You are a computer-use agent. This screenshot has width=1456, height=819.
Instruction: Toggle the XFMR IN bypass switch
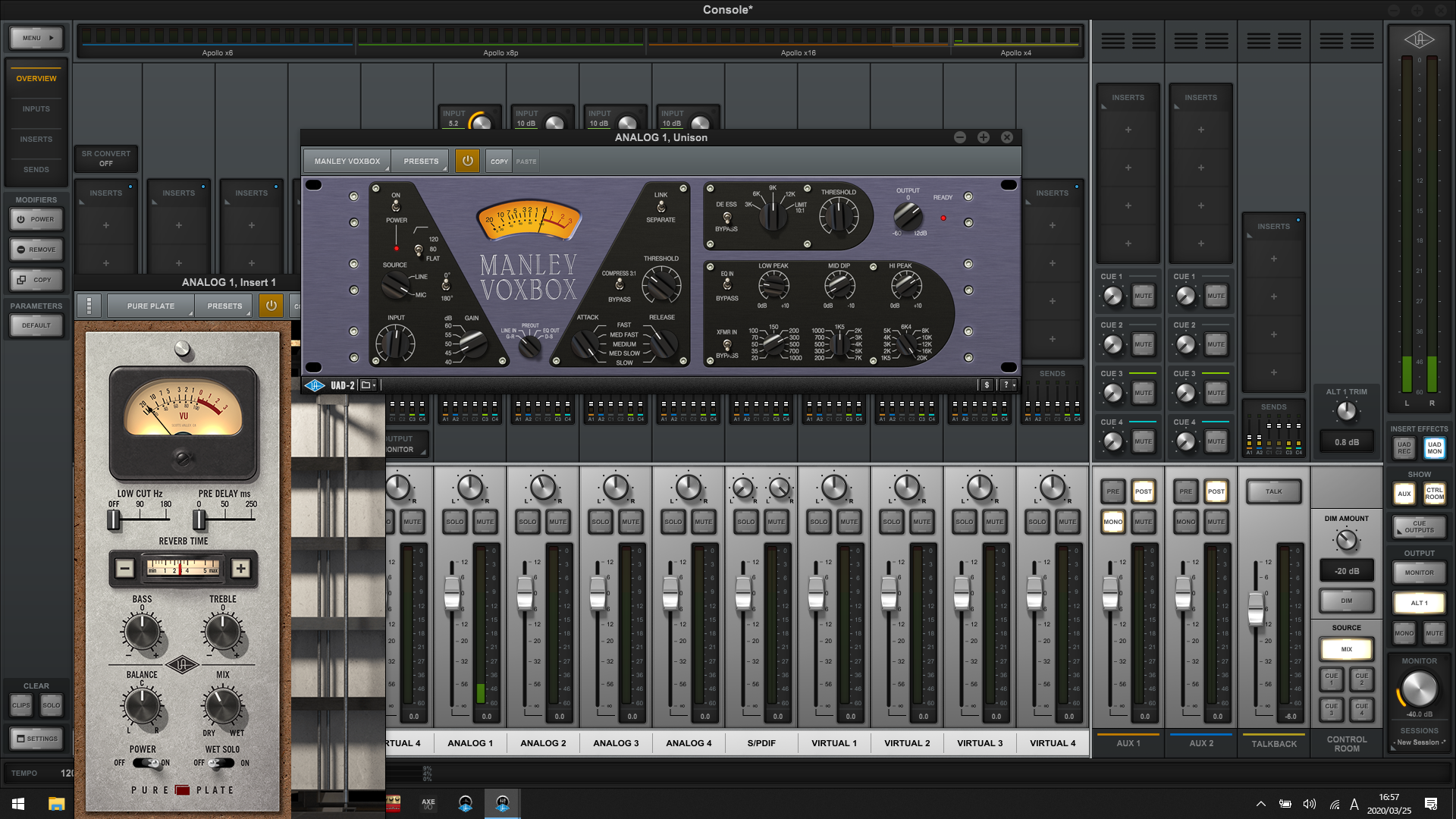(726, 344)
